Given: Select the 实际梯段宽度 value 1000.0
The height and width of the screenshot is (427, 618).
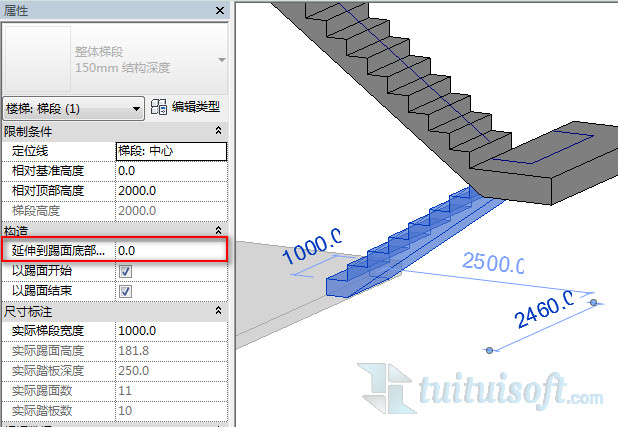Looking at the screenshot, I should (x=170, y=331).
